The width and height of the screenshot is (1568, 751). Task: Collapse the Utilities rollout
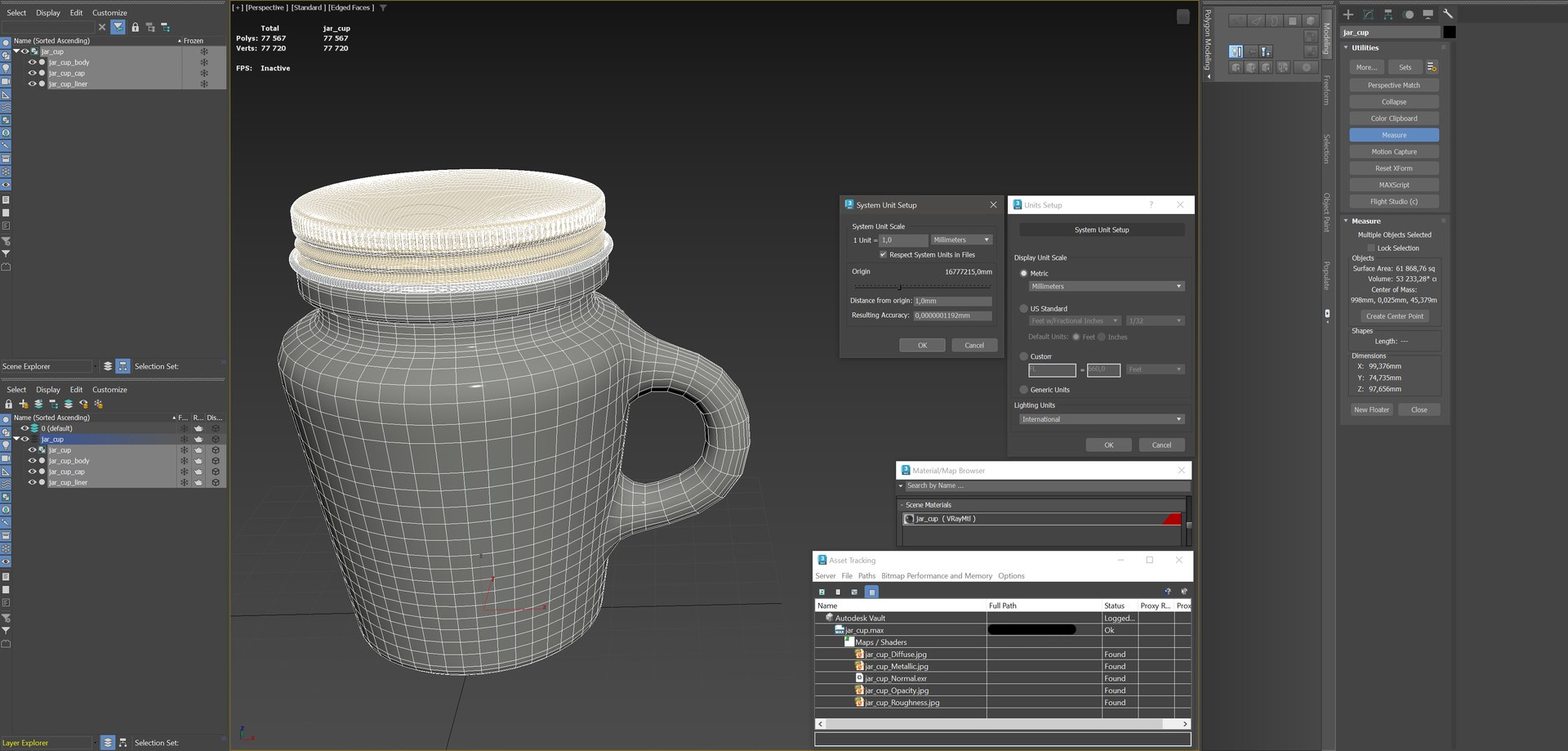click(x=1346, y=47)
